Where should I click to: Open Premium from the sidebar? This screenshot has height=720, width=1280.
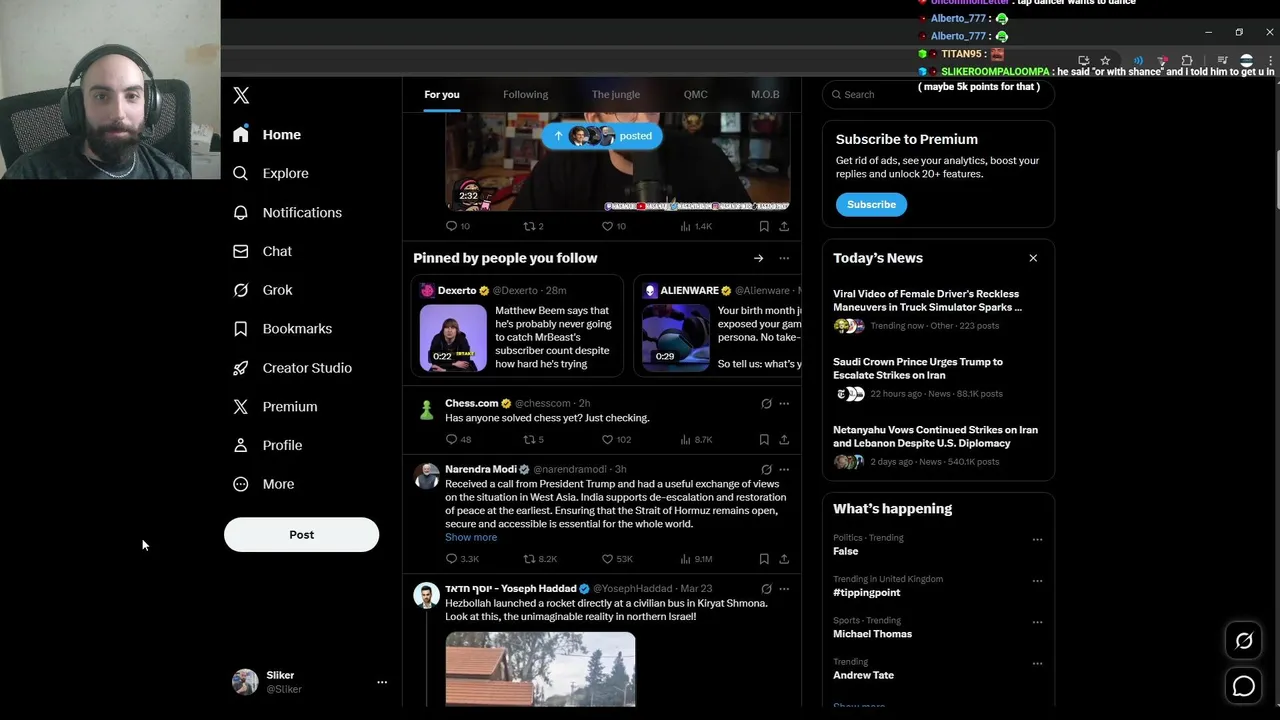(275, 406)
